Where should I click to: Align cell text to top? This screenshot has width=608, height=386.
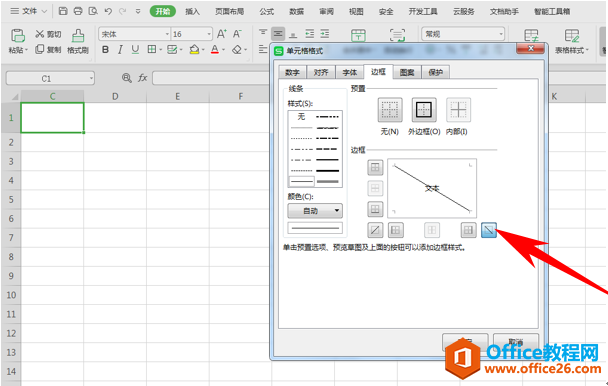tap(263, 33)
